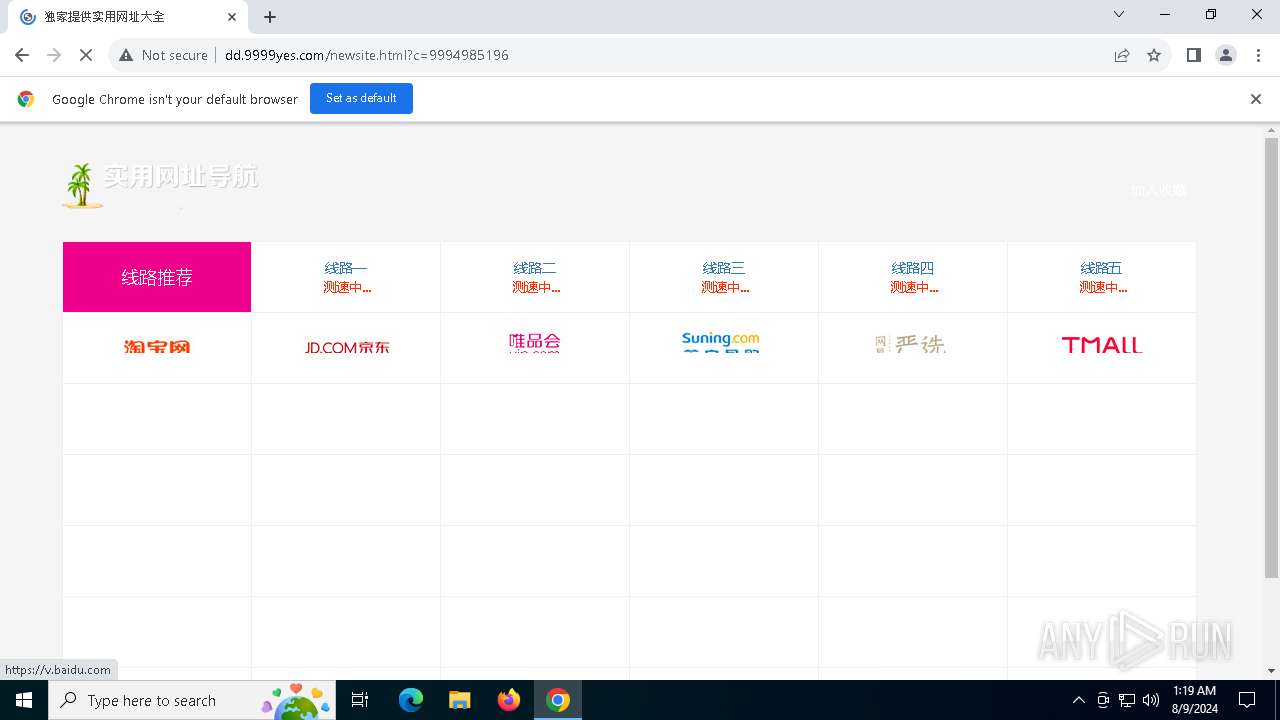Show hidden tray icons
The height and width of the screenshot is (720, 1280).
[x=1078, y=700]
